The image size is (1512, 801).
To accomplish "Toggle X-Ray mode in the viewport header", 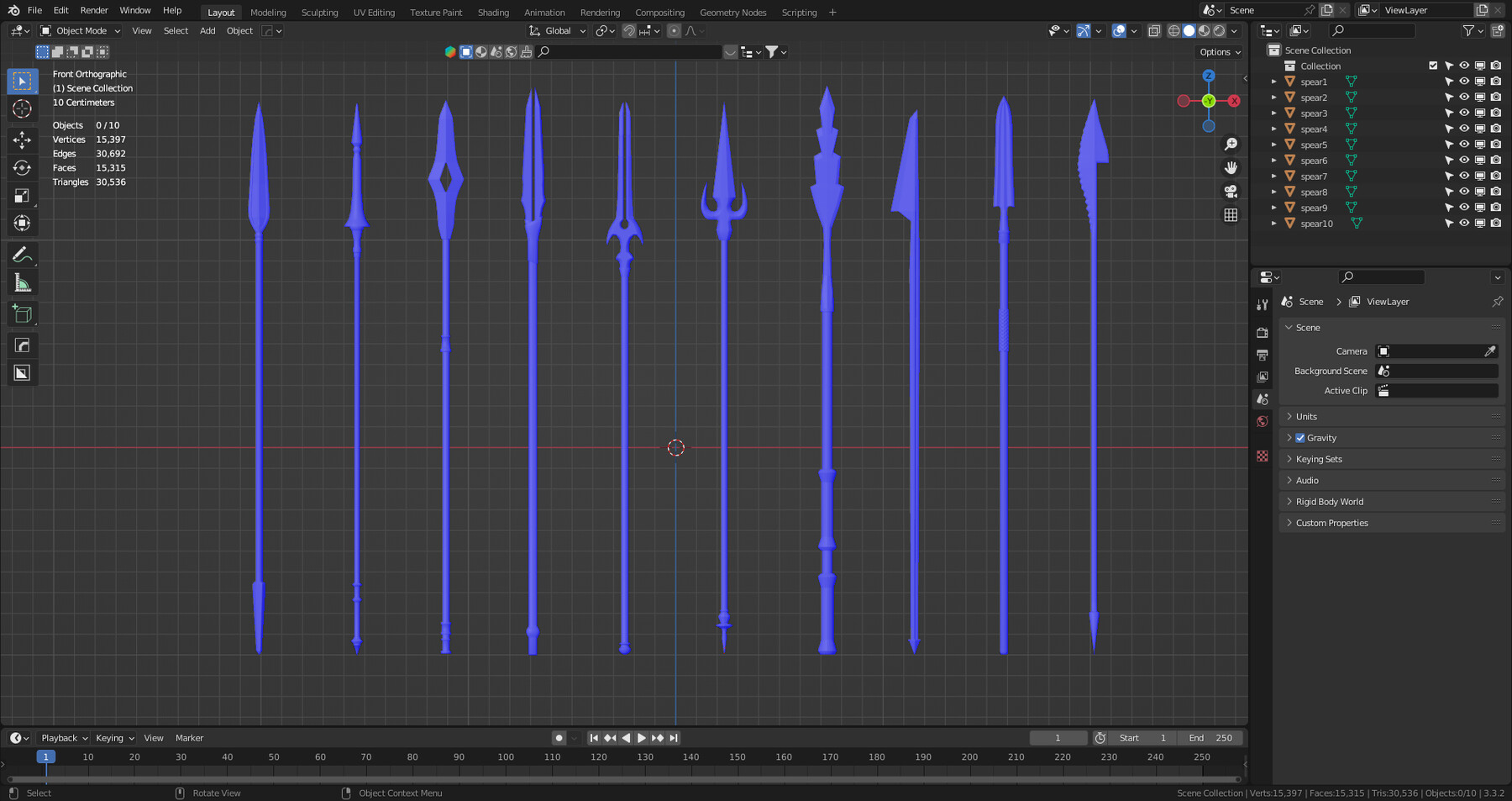I will pyautogui.click(x=1154, y=30).
